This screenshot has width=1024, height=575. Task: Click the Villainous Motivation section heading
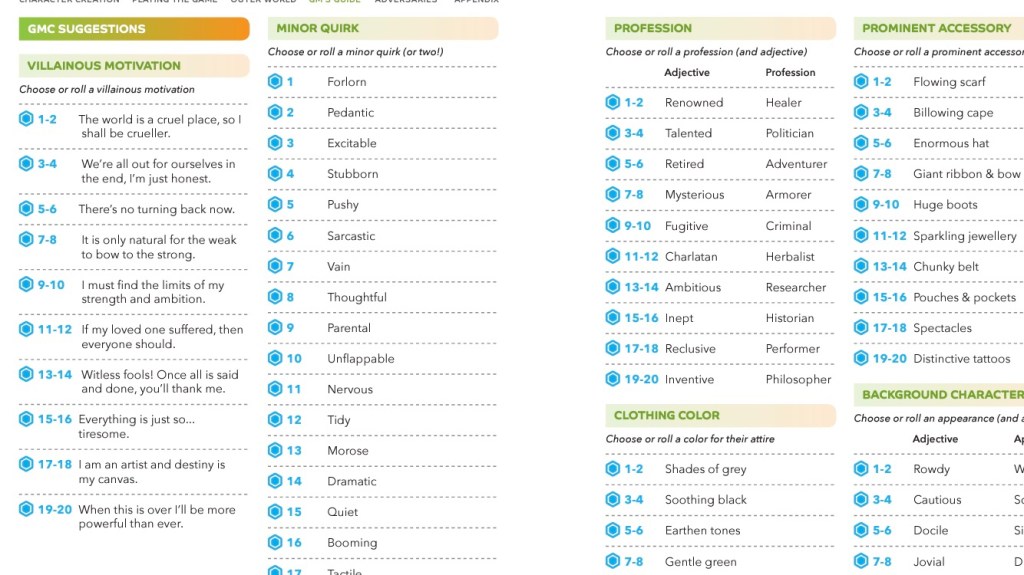coord(104,66)
